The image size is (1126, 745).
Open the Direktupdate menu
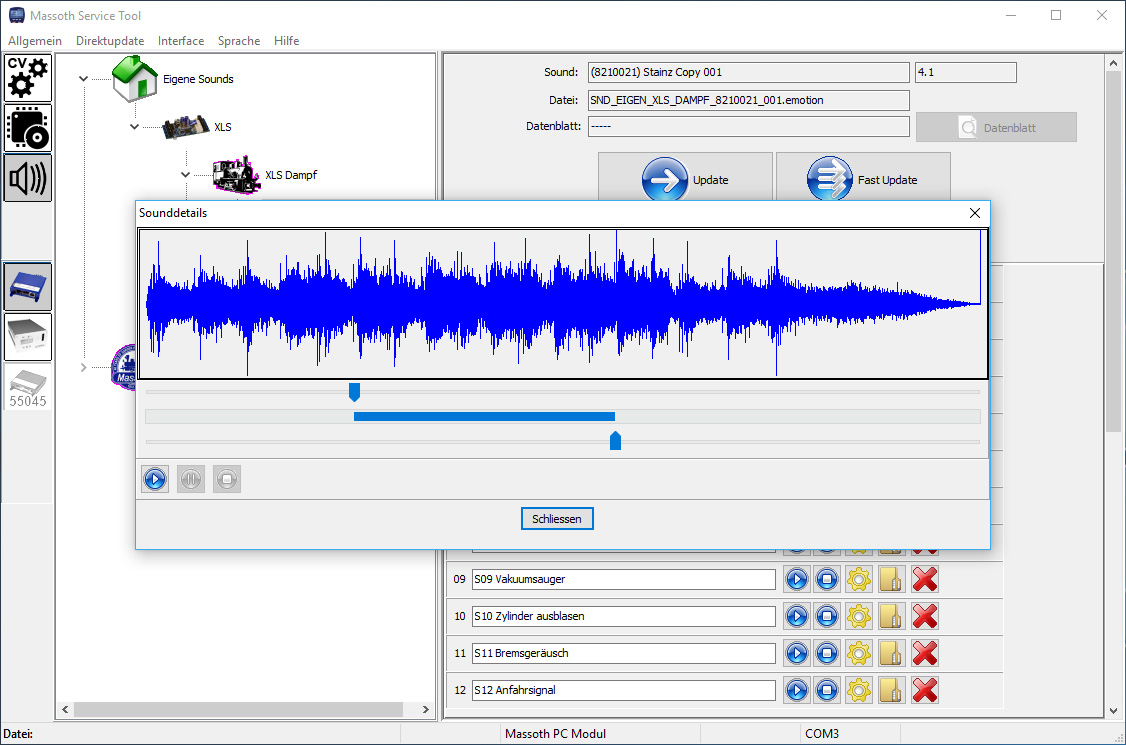coord(110,41)
